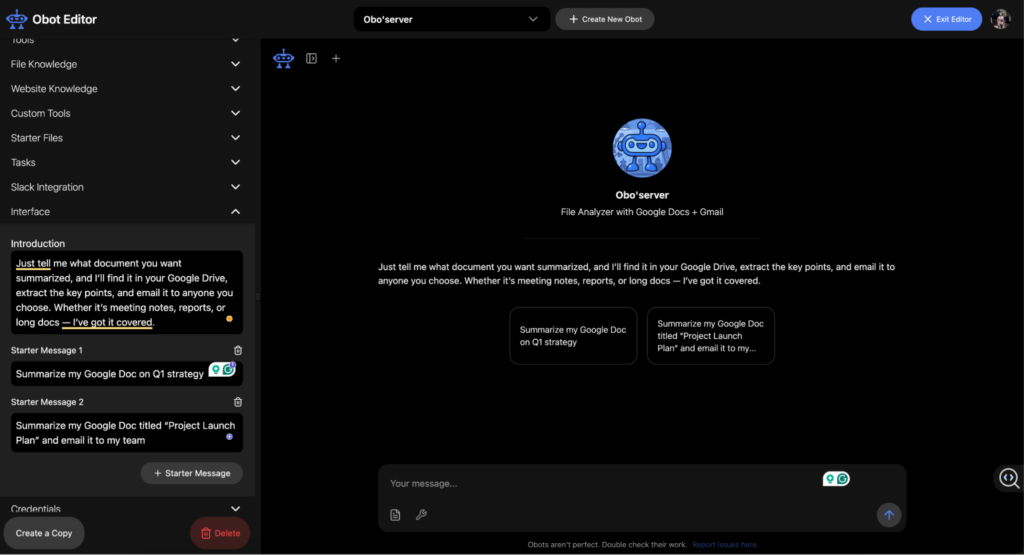1024x555 pixels.
Task: Open the magnifier code inspector icon
Action: pyautogui.click(x=1008, y=479)
